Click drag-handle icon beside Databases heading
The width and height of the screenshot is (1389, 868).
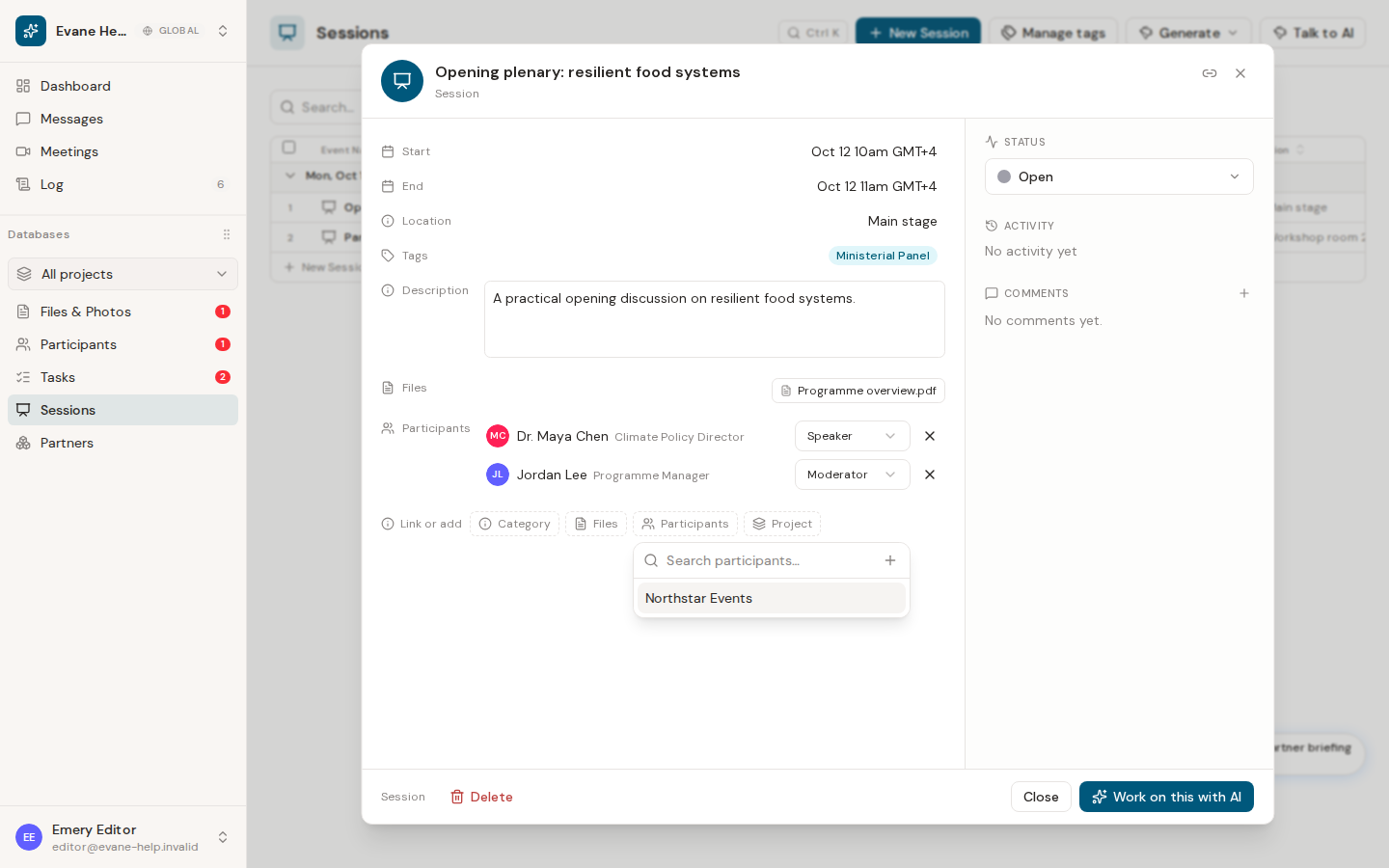point(227,234)
